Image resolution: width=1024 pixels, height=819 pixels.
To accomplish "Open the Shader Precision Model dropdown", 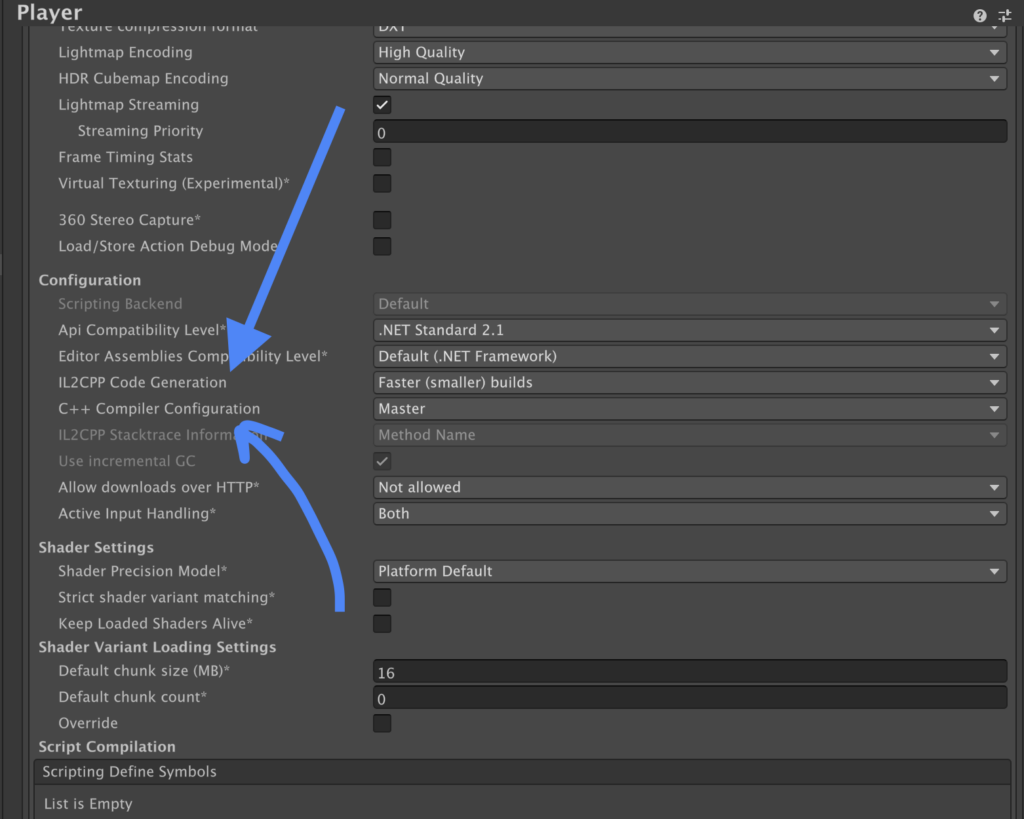I will tap(689, 571).
